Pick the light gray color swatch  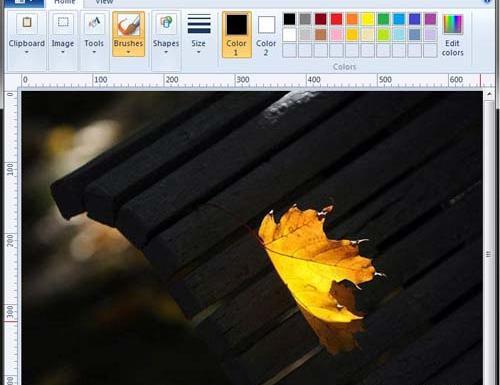point(305,35)
